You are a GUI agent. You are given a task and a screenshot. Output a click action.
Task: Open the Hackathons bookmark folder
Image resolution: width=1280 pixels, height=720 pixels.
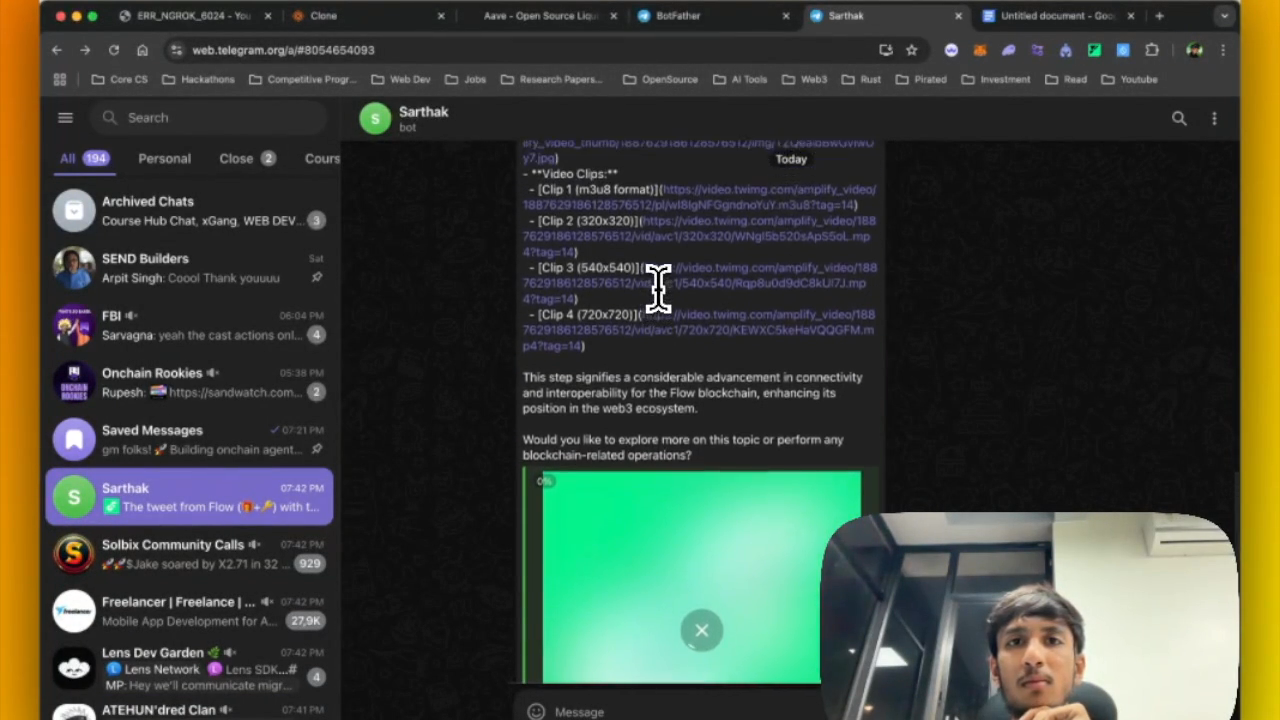point(198,80)
